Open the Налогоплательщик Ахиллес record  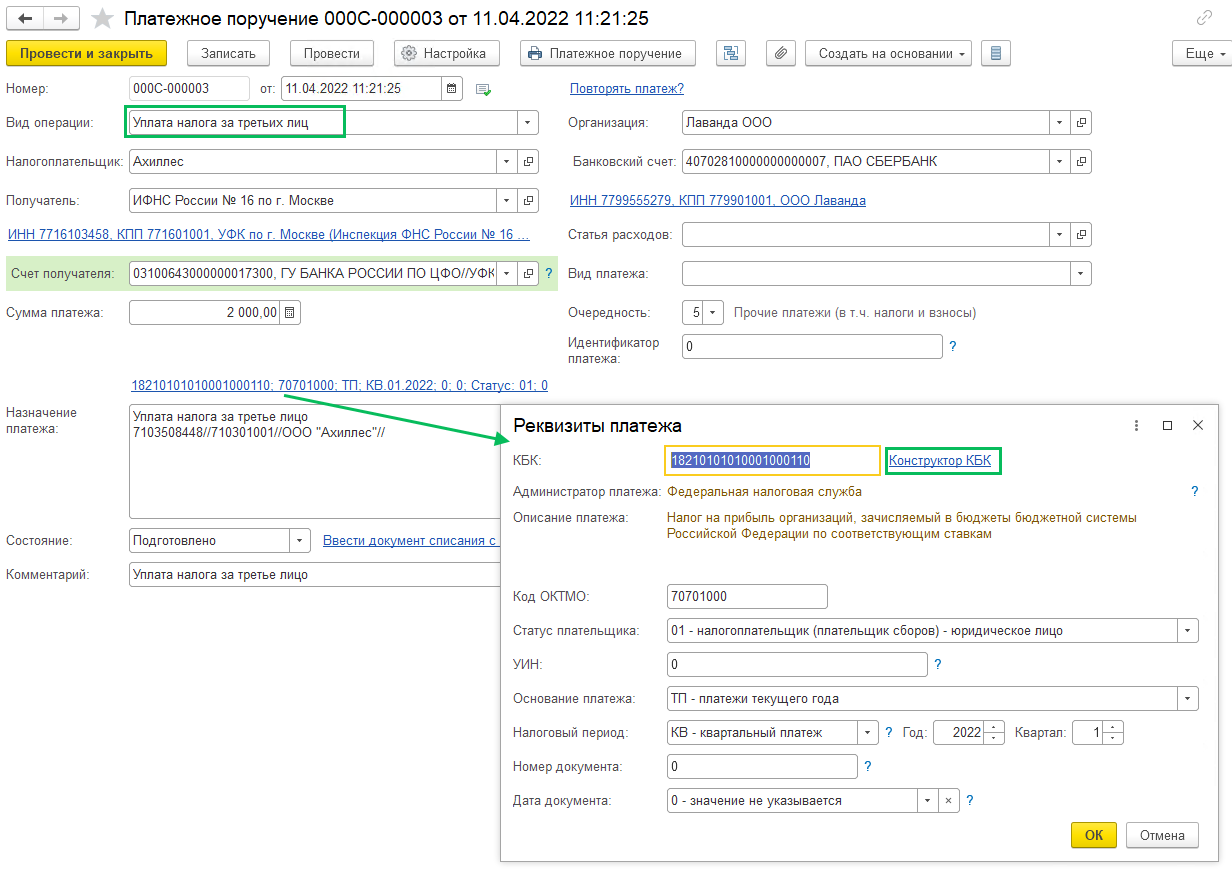pyautogui.click(x=529, y=161)
